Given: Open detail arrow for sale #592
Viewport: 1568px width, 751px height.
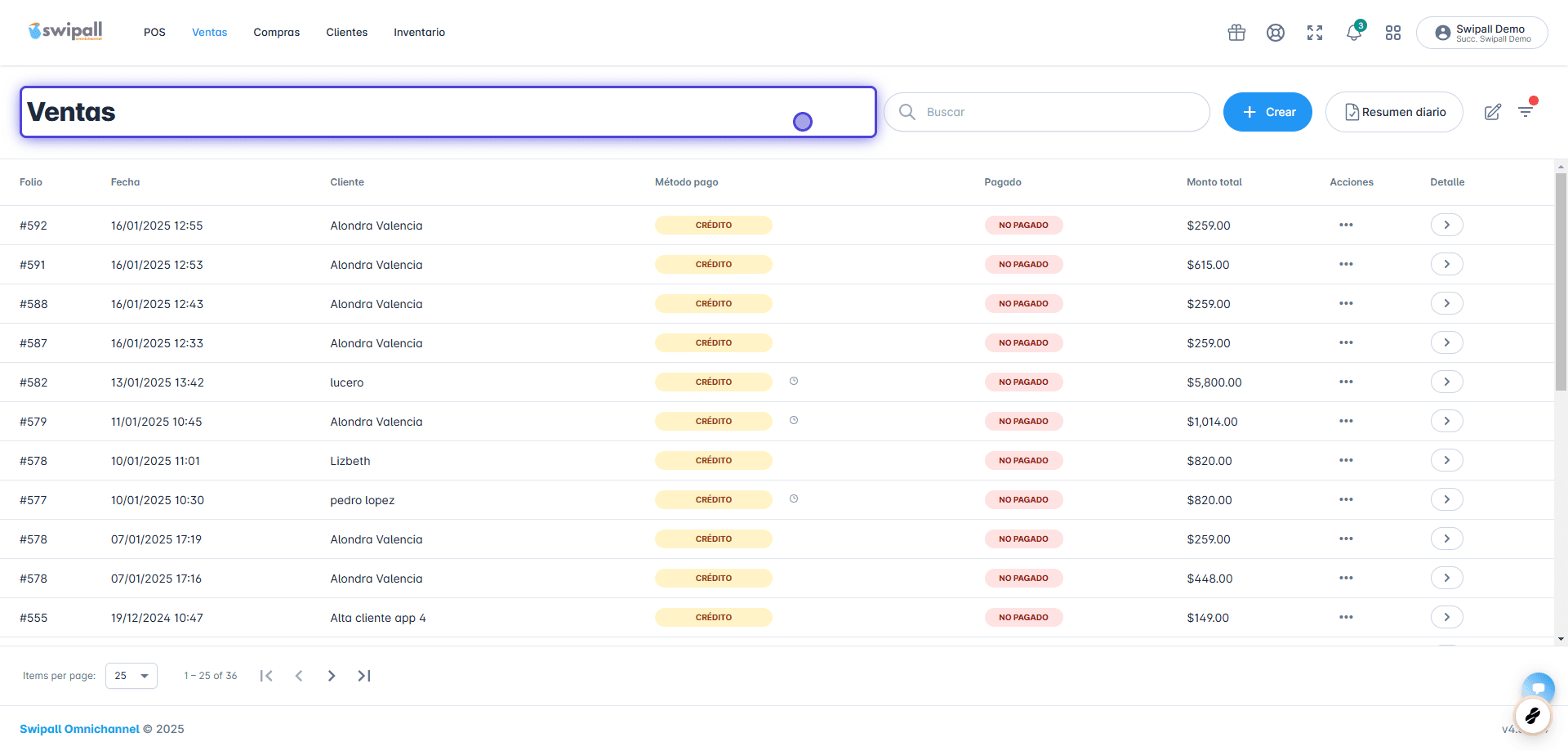Looking at the screenshot, I should click(1446, 225).
